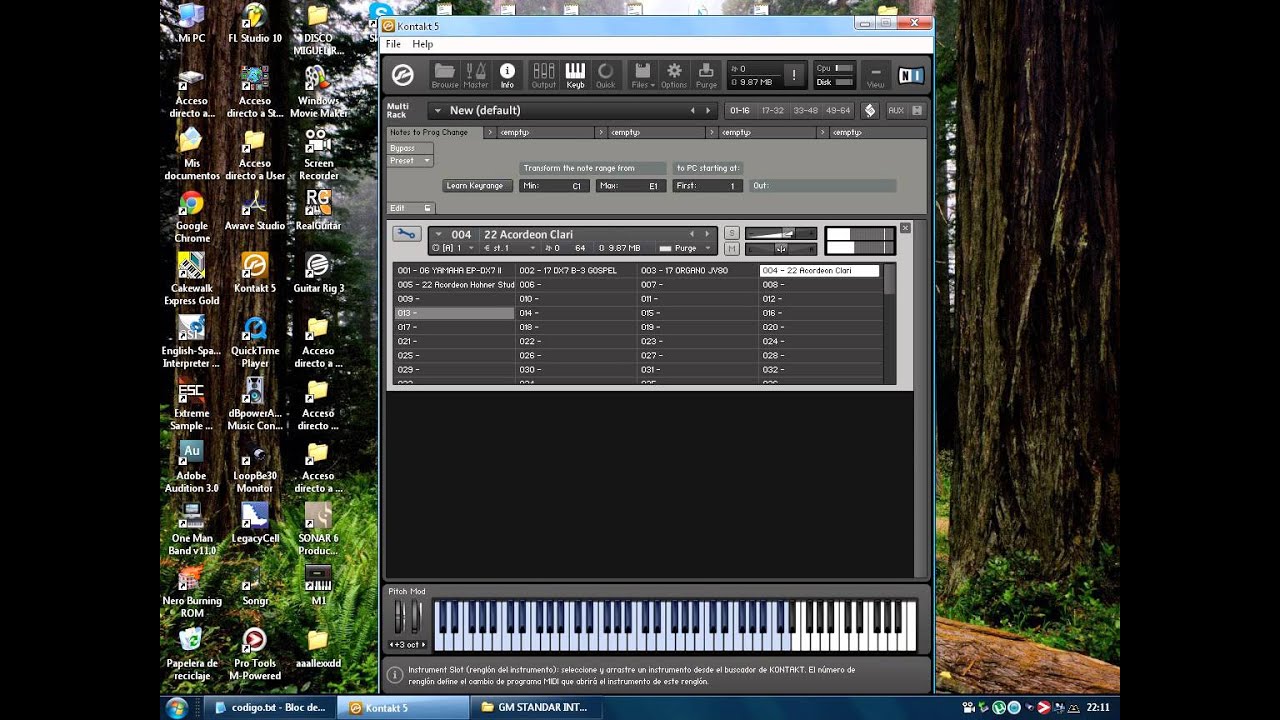This screenshot has height=720, width=1280.
Task: Click the Windows Start button
Action: [177, 707]
